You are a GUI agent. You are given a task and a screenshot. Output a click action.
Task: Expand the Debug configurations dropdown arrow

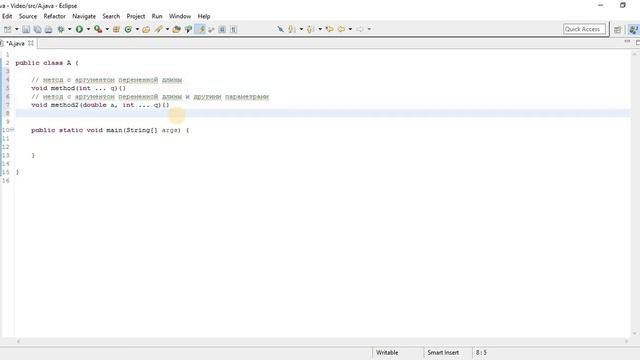pos(69,29)
